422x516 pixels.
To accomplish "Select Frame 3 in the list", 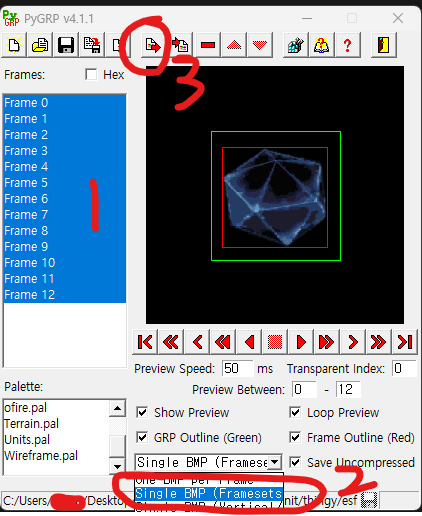I will pyautogui.click(x=65, y=151).
